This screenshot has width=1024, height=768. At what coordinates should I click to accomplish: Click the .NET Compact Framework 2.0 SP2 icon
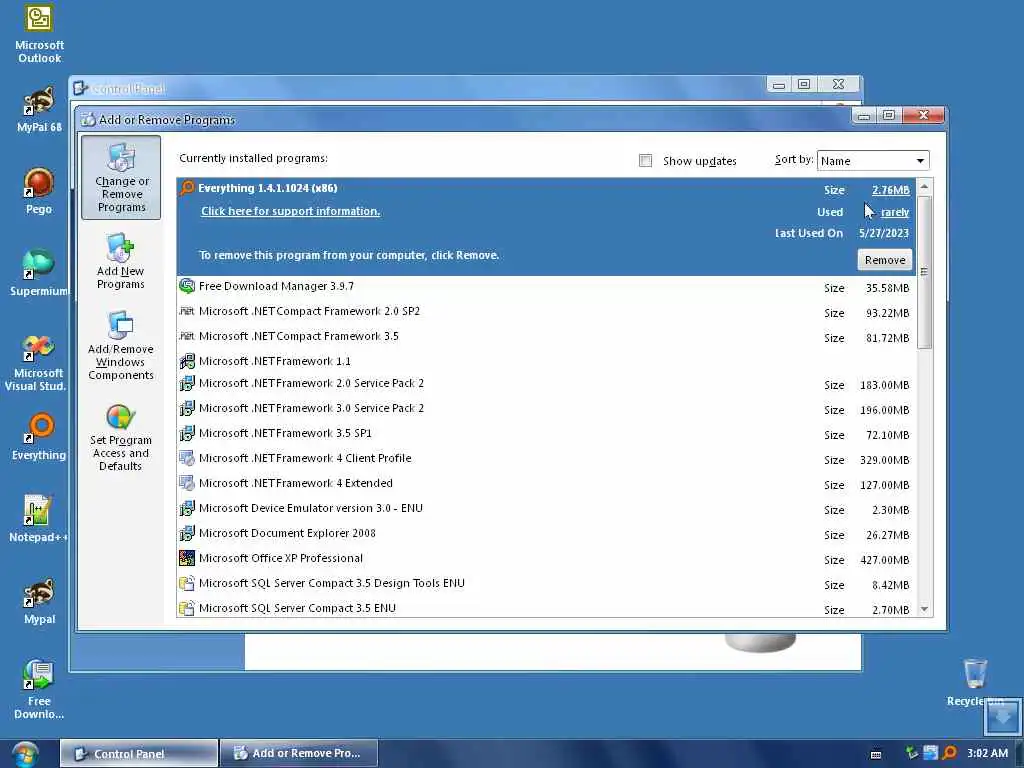click(x=187, y=311)
